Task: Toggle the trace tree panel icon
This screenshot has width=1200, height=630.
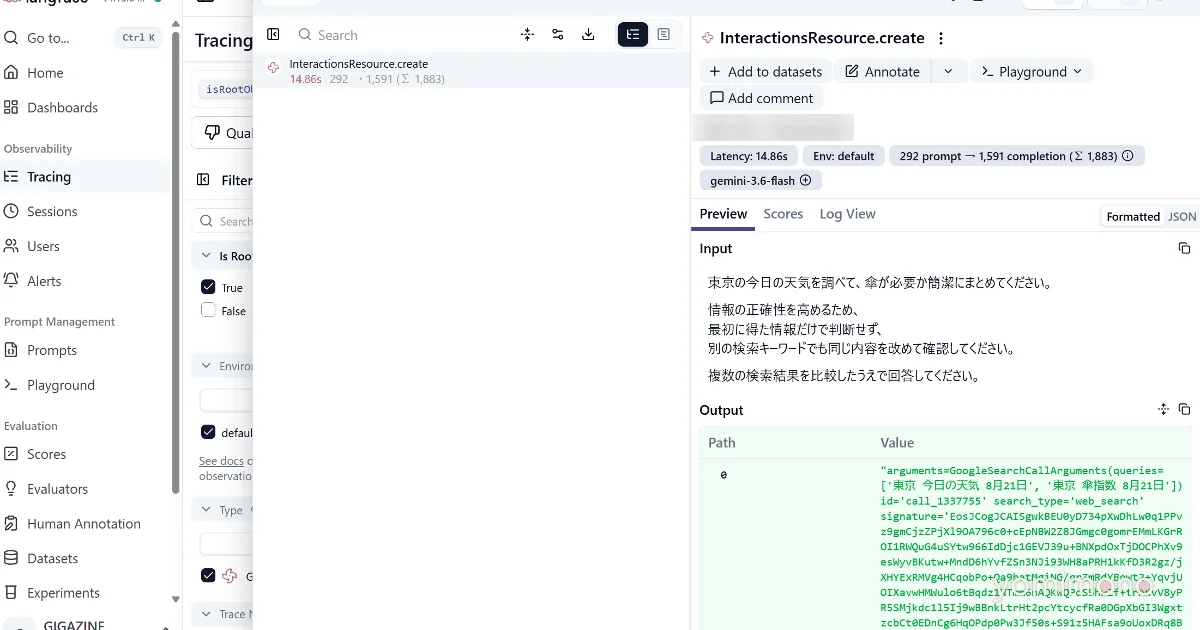Action: click(x=273, y=35)
